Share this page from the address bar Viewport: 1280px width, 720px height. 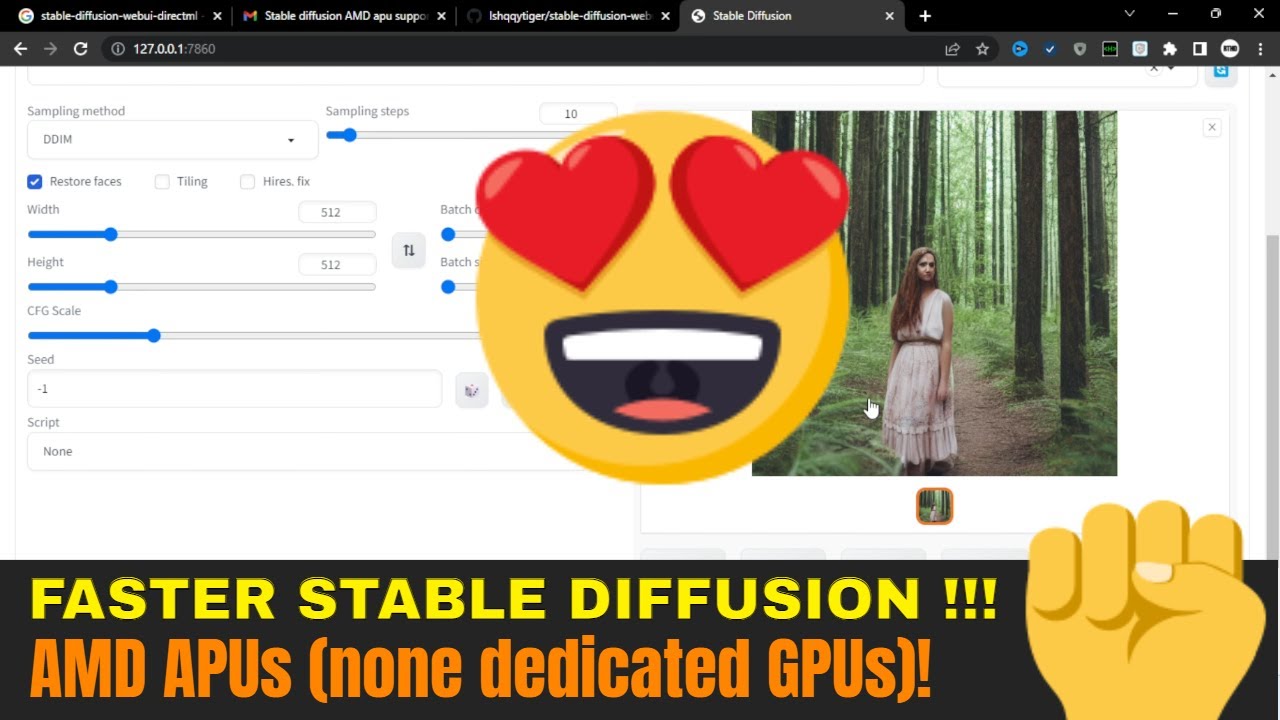coord(952,48)
